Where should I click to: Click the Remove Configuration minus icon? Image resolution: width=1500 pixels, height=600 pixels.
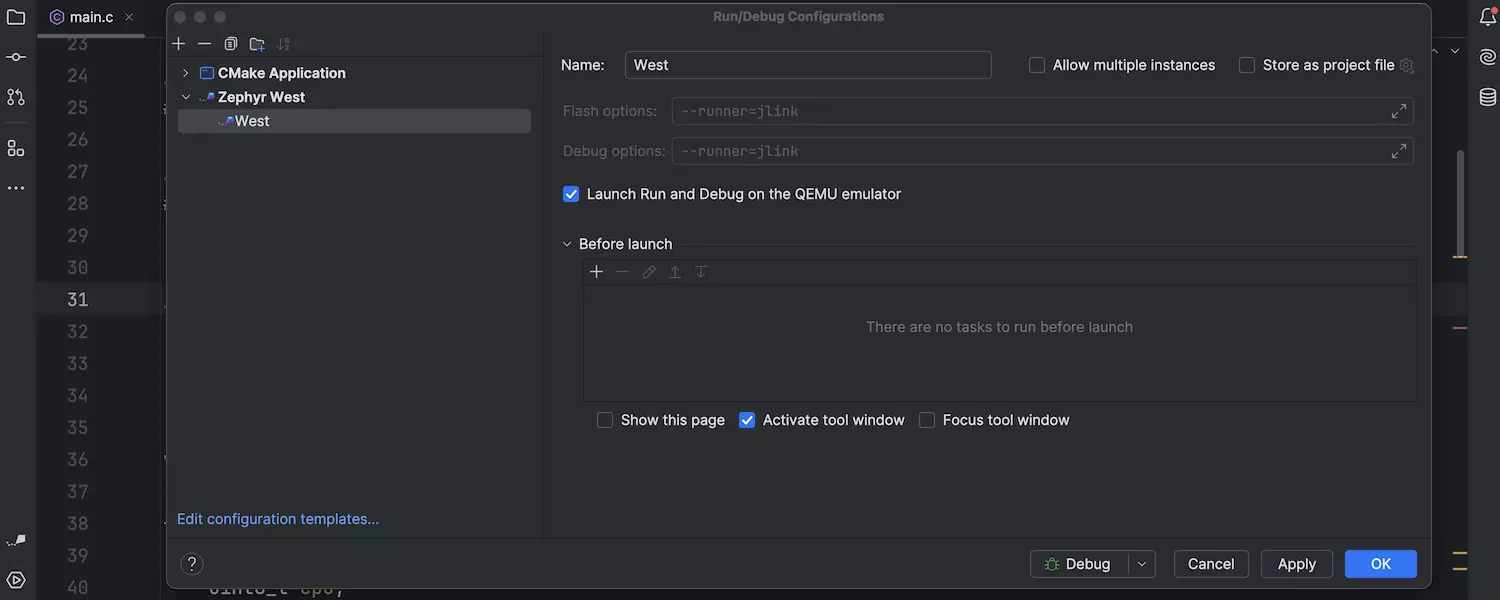point(204,44)
